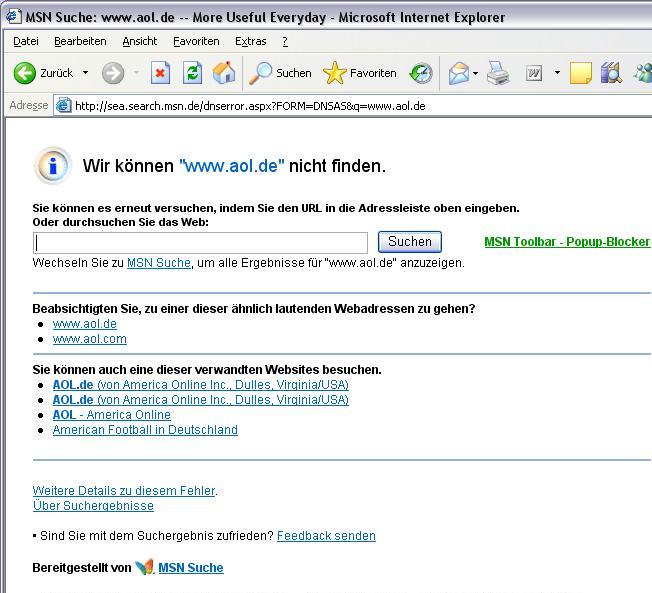This screenshot has width=652, height=593.
Task: Click the blue info icon on page
Action: (x=53, y=166)
